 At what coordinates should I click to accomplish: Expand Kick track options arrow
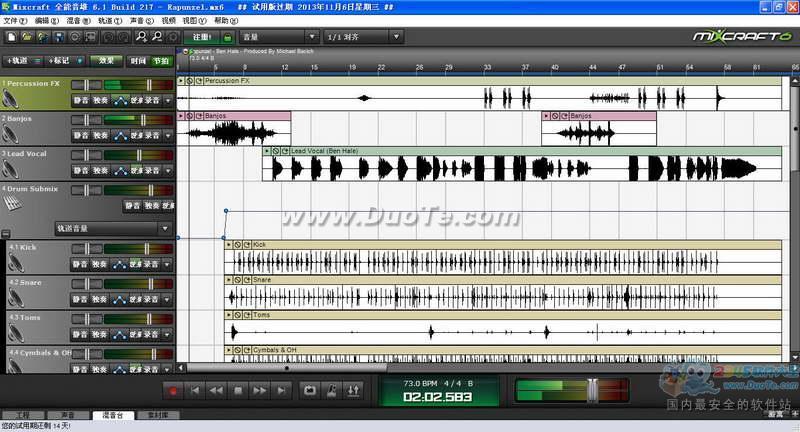click(166, 264)
